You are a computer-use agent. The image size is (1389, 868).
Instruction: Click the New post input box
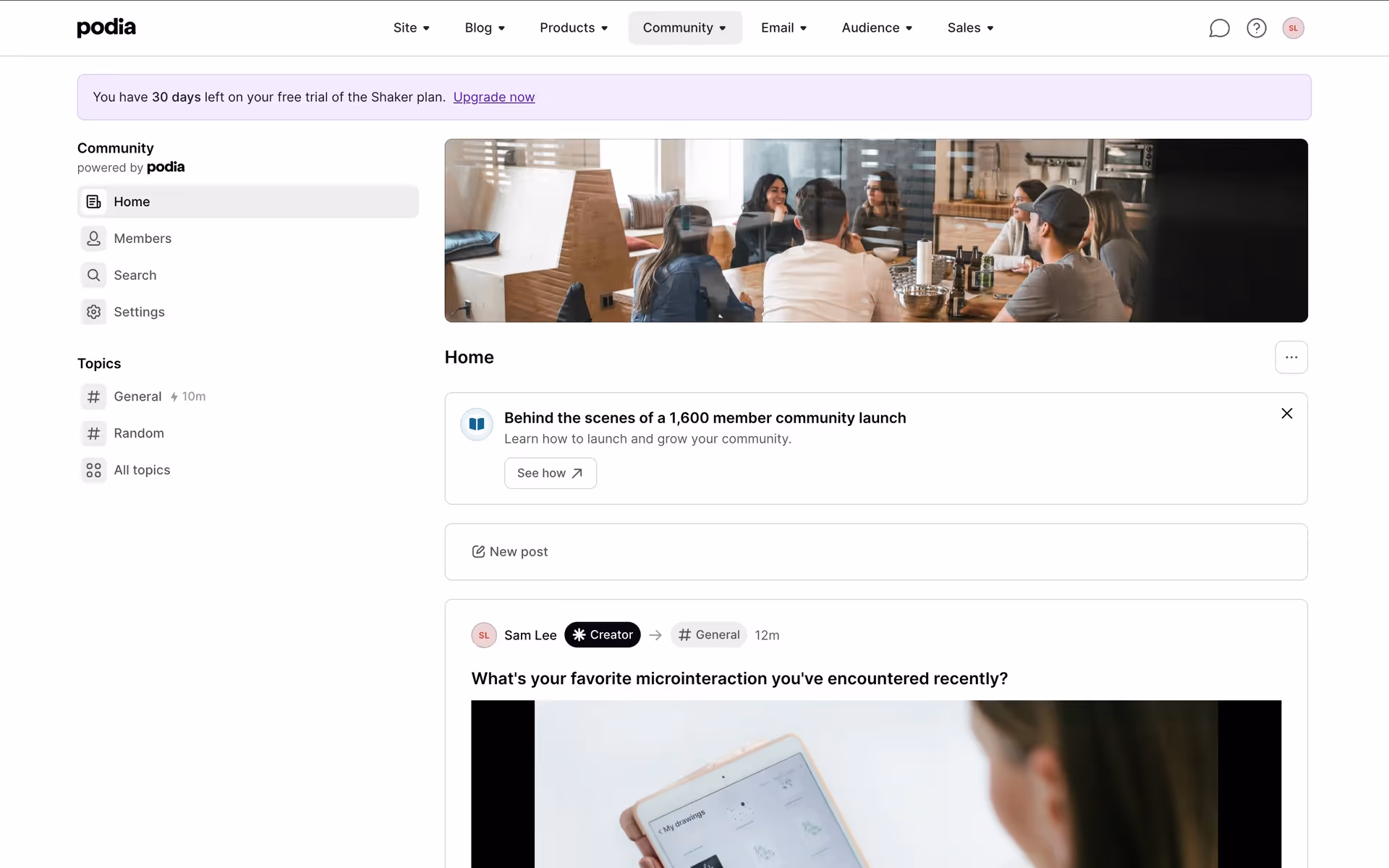pyautogui.click(x=875, y=552)
